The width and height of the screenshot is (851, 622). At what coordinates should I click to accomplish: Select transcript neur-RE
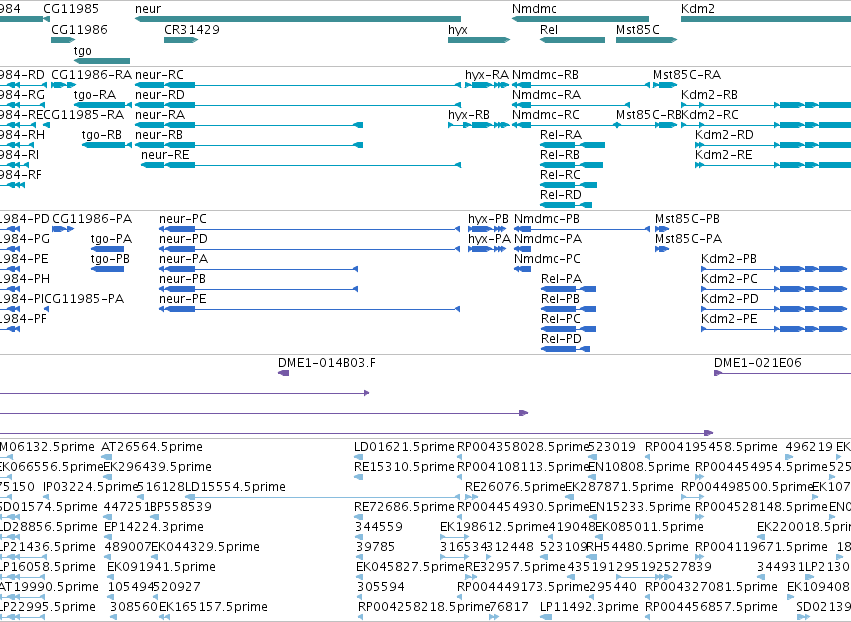click(x=165, y=155)
